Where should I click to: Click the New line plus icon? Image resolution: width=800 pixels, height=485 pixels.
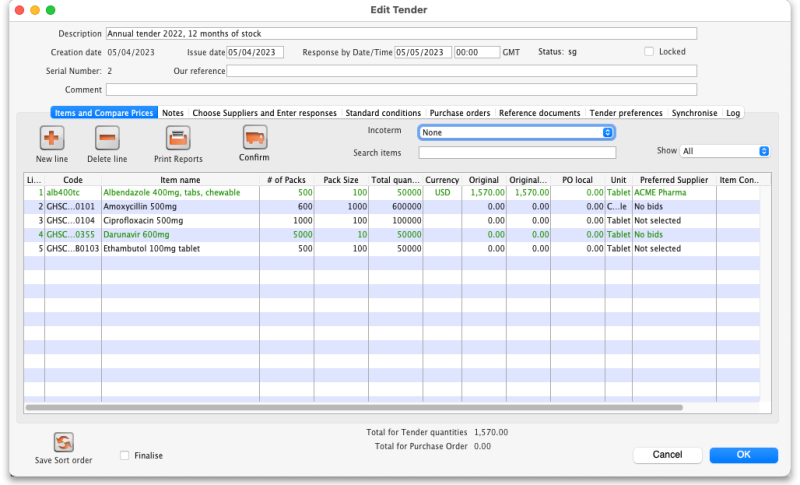52,138
